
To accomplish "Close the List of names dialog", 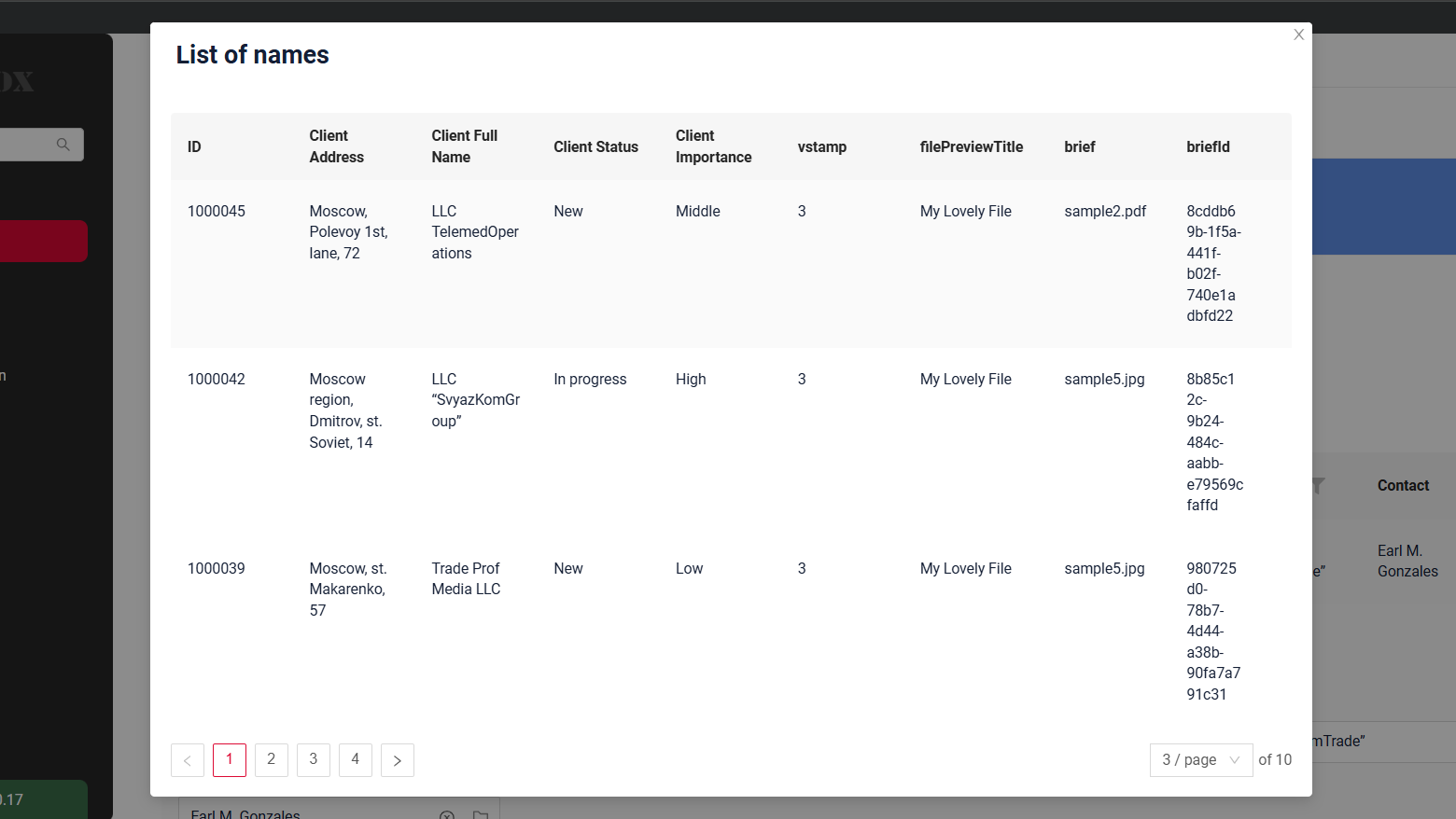I will click(1298, 35).
